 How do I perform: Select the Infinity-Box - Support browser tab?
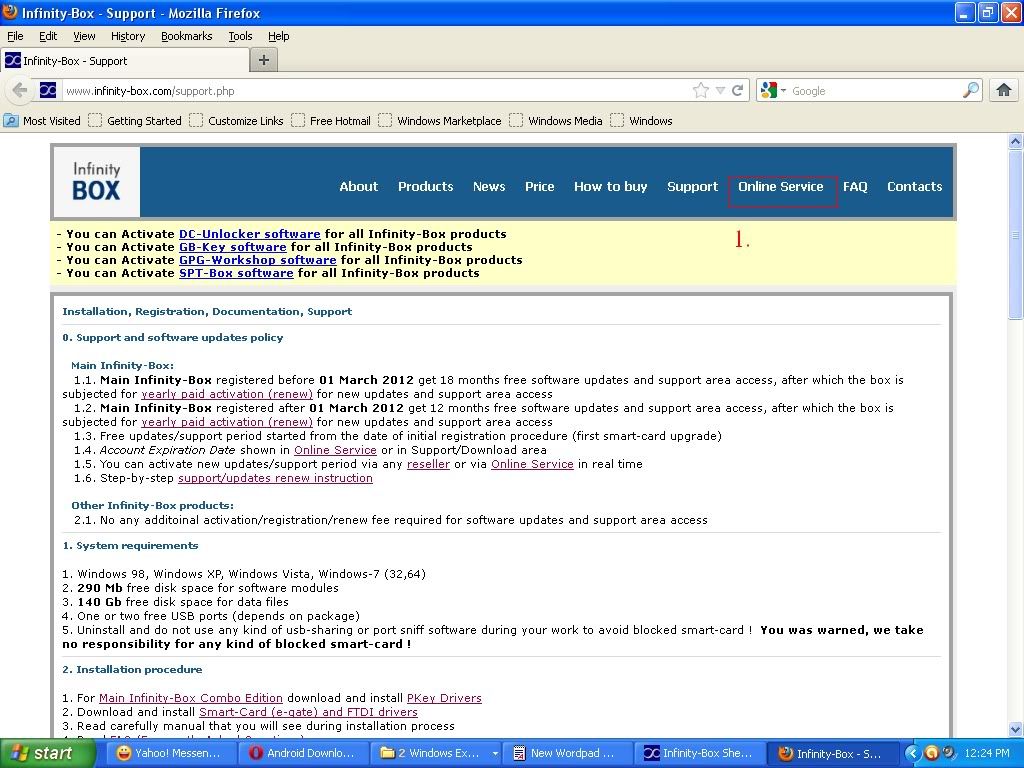[125, 61]
